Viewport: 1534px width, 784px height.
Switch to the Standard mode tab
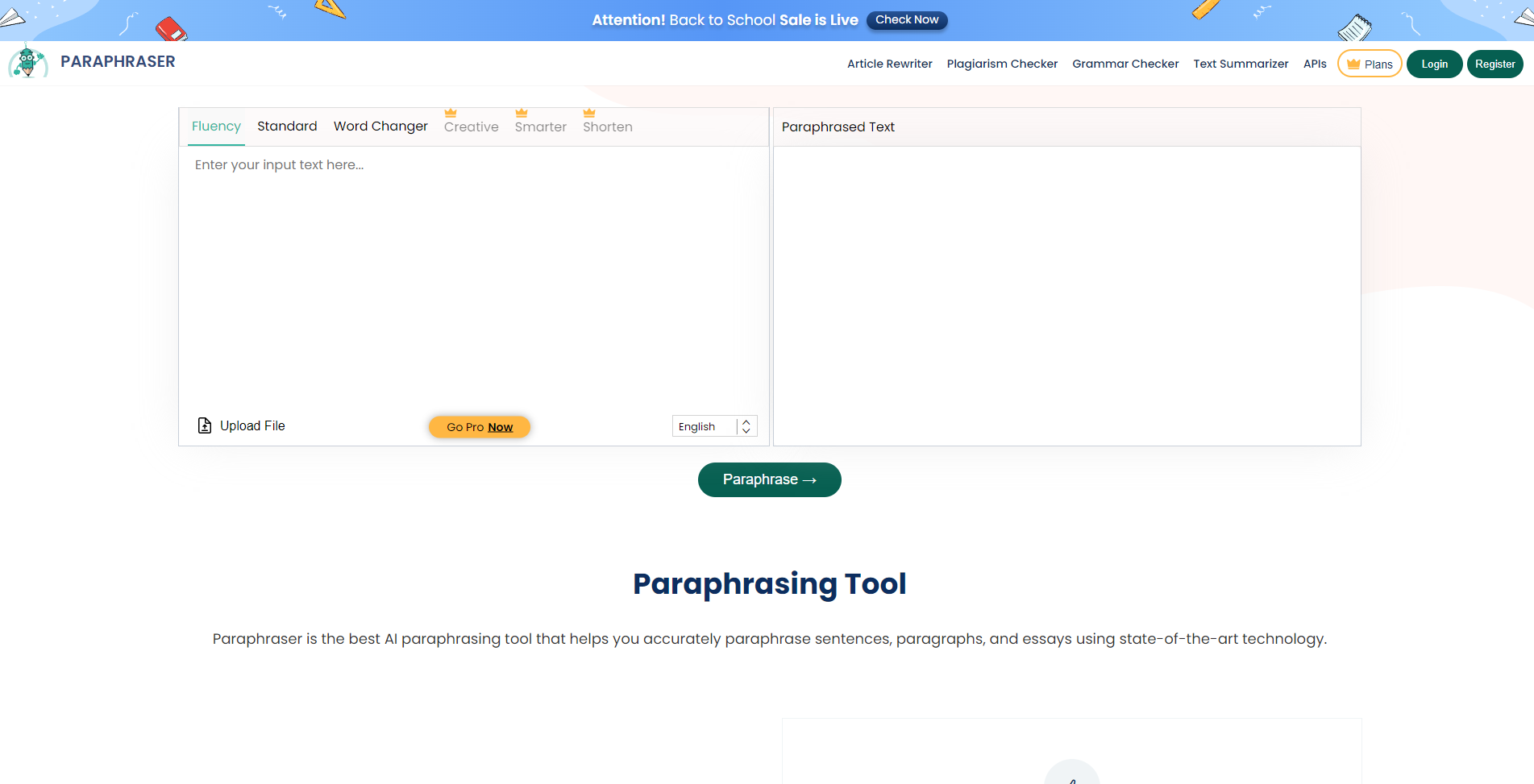point(287,127)
